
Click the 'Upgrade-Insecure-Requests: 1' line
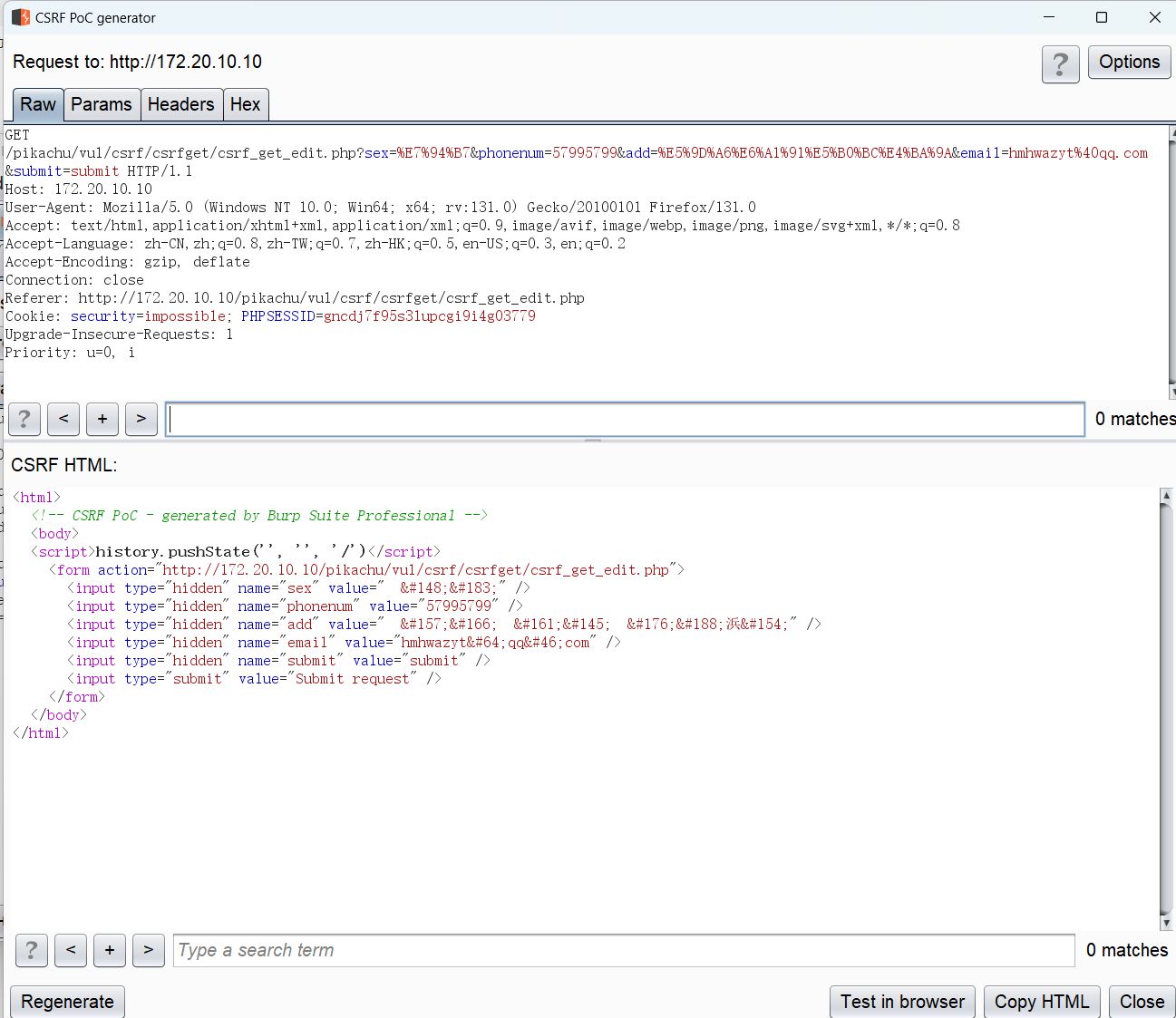(x=119, y=334)
